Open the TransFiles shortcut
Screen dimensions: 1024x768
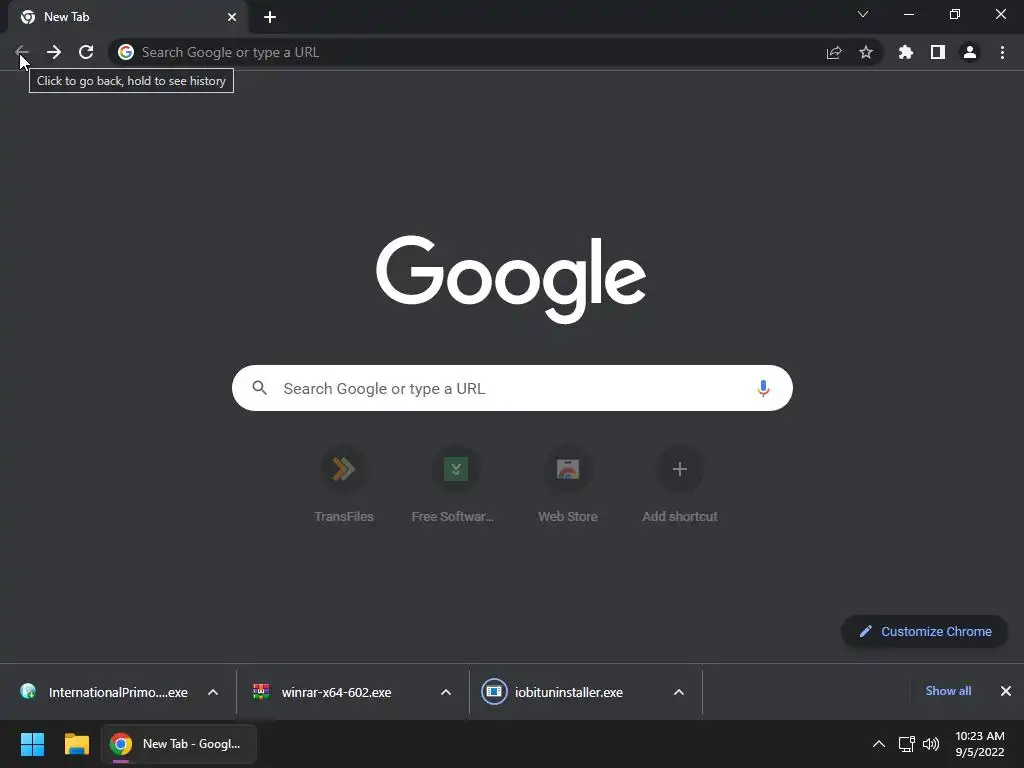pyautogui.click(x=344, y=485)
